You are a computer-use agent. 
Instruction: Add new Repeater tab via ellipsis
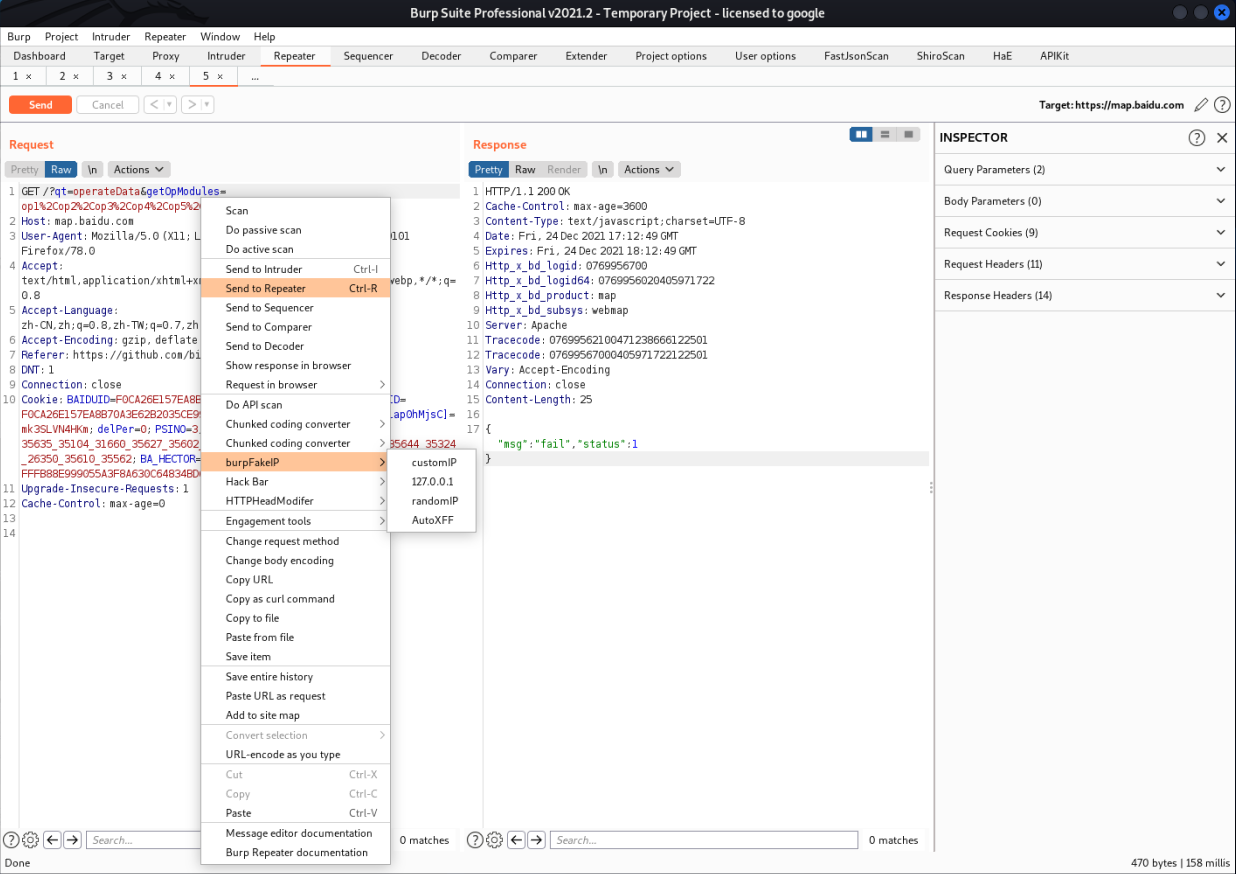255,77
